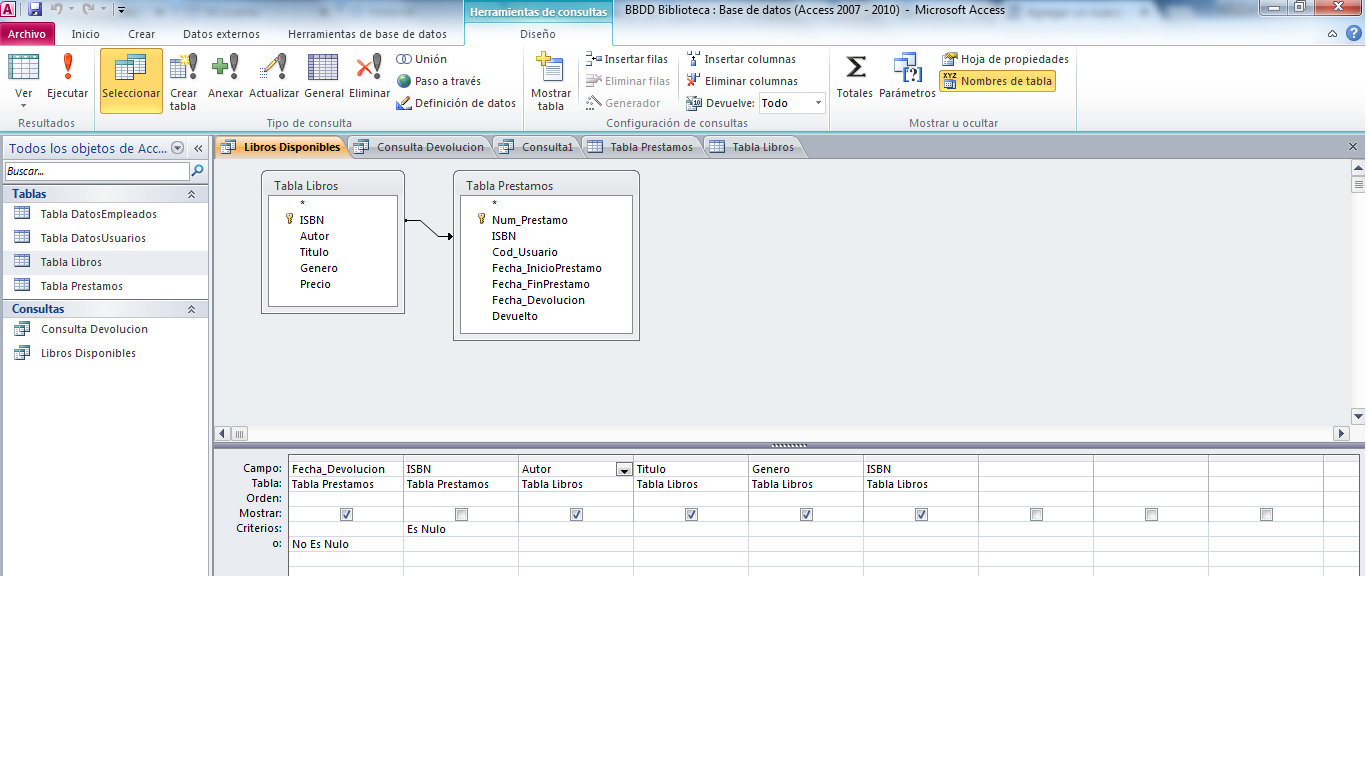Select Precio field in Tabla Libros box

click(x=315, y=284)
